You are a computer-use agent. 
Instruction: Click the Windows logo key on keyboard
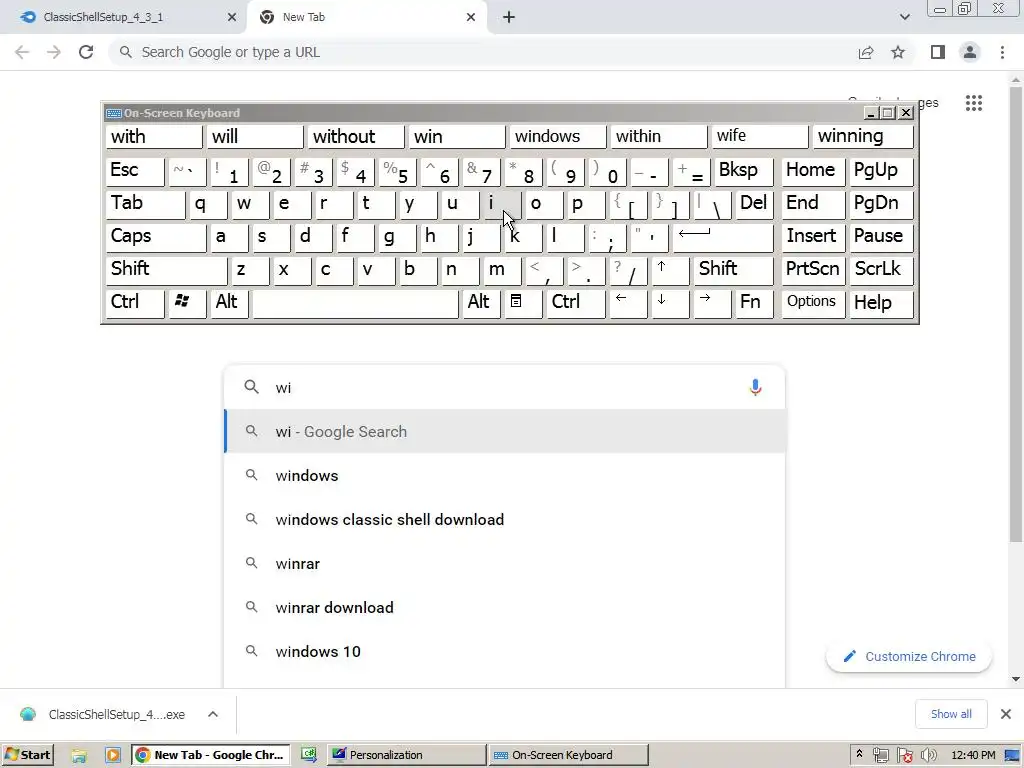(187, 302)
